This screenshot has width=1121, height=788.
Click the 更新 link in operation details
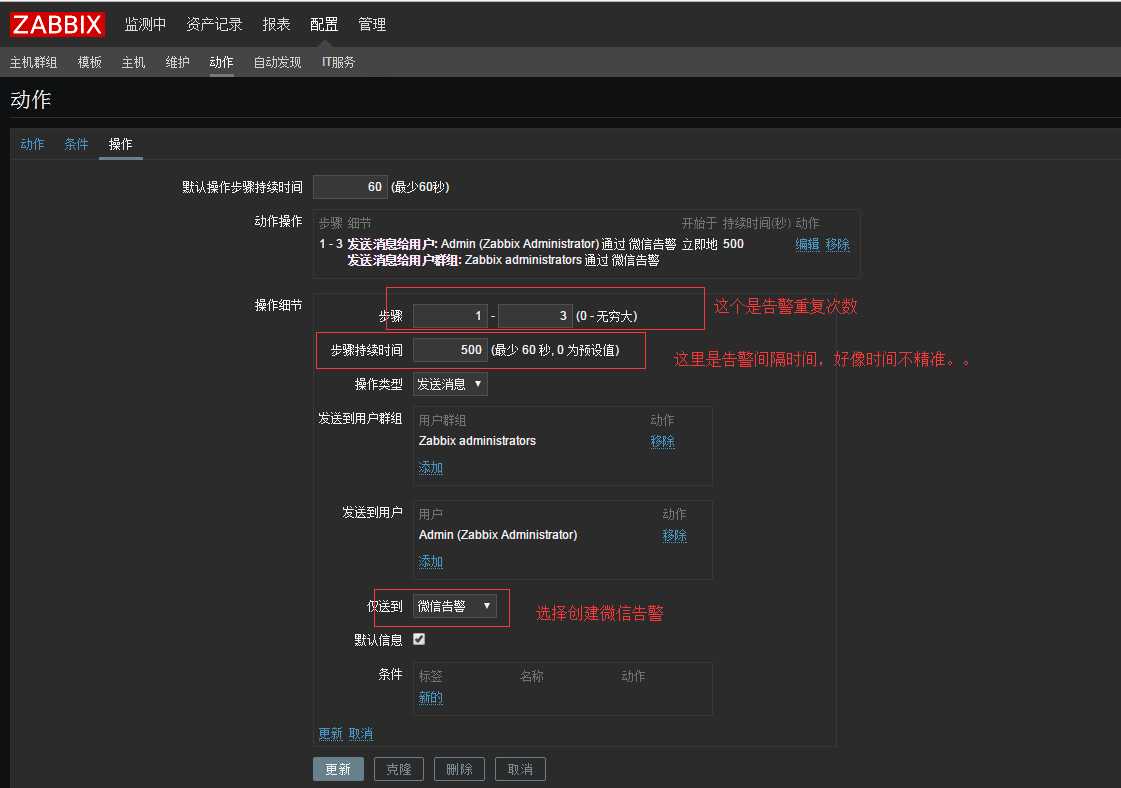pos(330,734)
